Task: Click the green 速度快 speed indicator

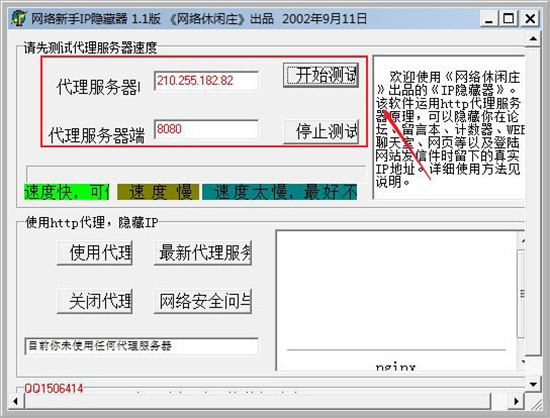Action: (x=67, y=192)
